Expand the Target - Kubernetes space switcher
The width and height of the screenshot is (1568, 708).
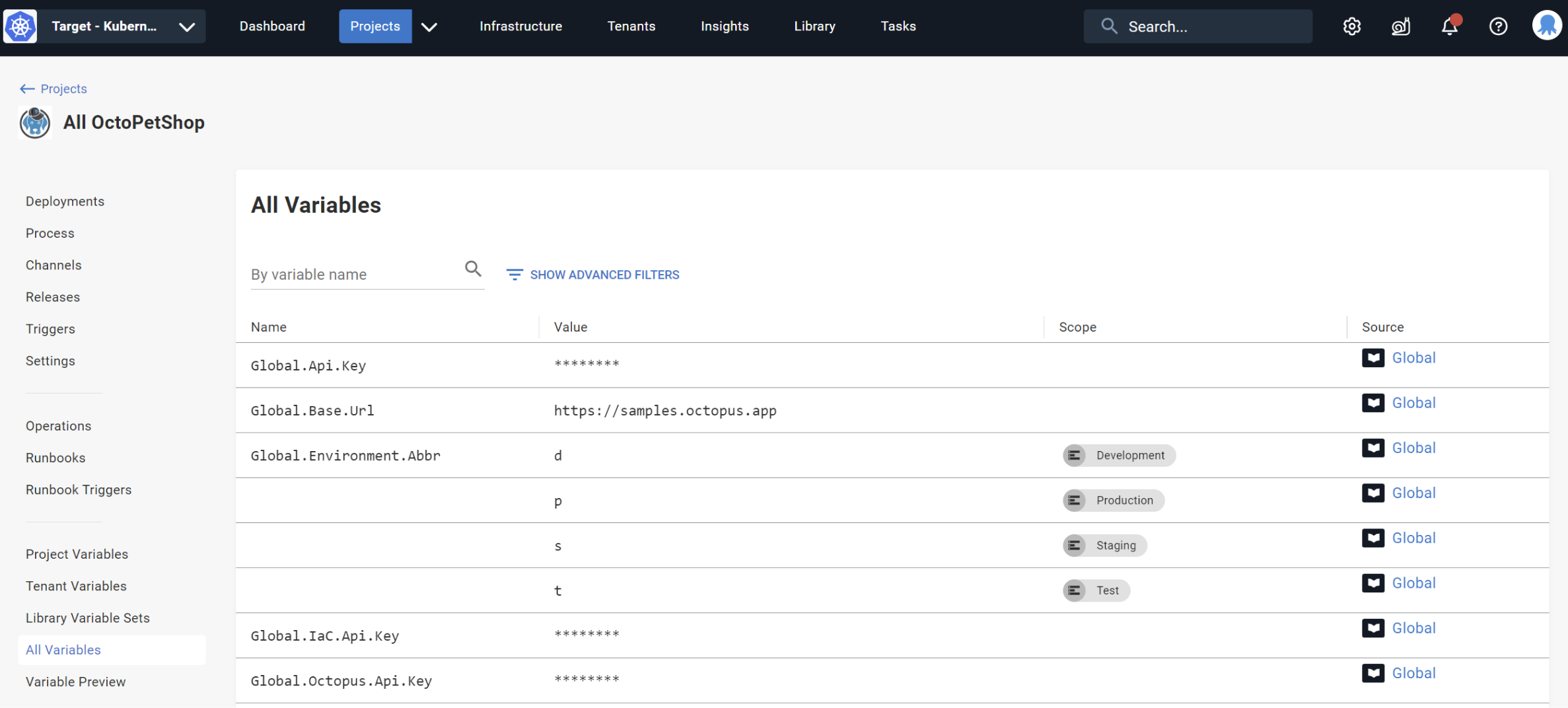(186, 26)
